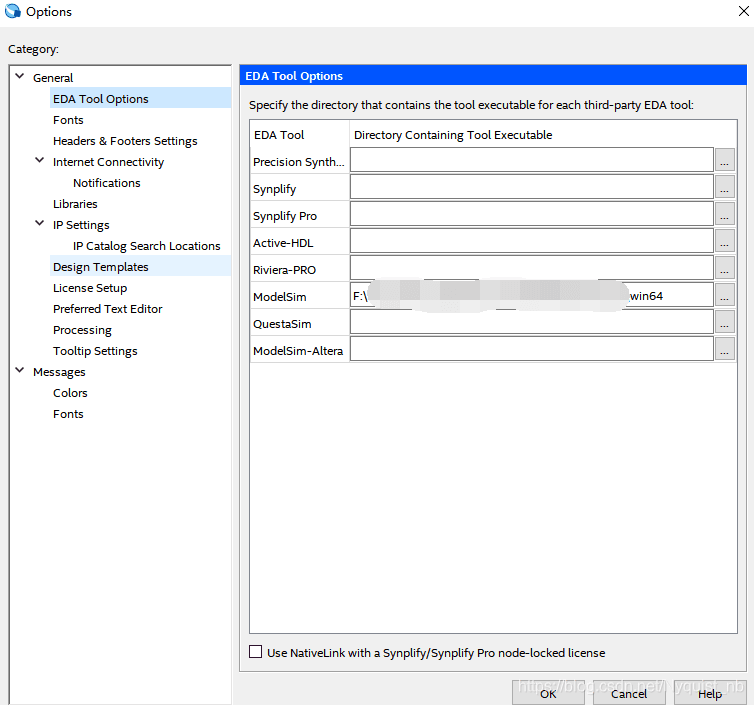This screenshot has height=705, width=754.
Task: Collapse the Messages category
Action: (x=20, y=371)
